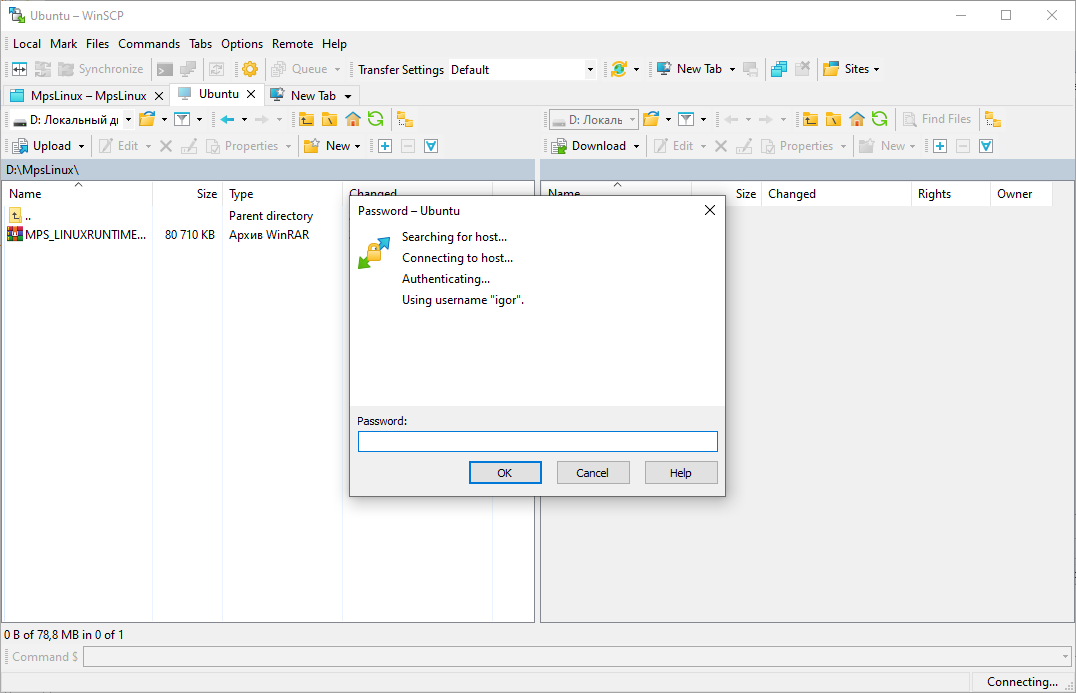Focus the Password input field
The width and height of the screenshot is (1076, 693).
click(x=537, y=441)
